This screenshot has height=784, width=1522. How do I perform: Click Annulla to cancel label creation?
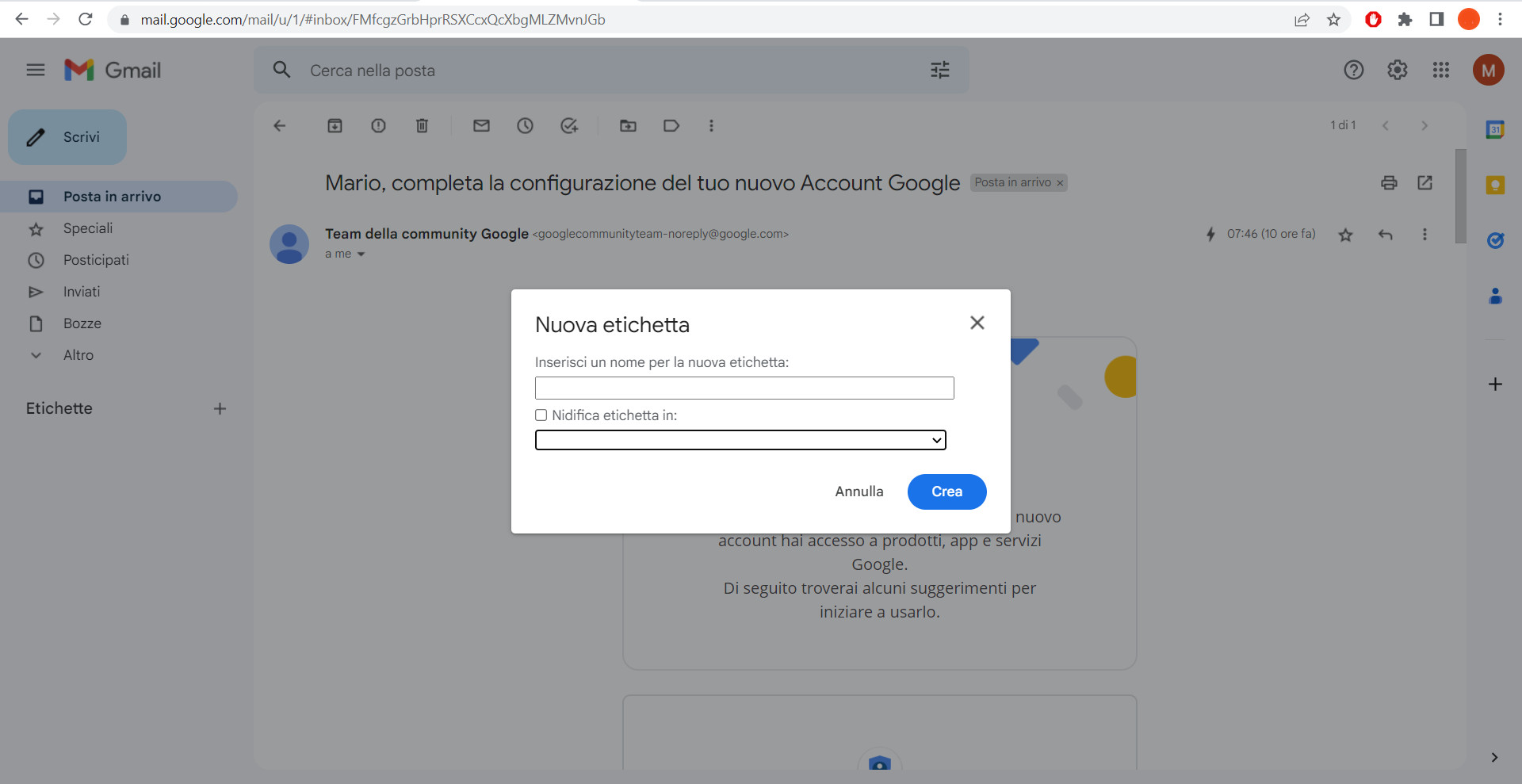(859, 491)
